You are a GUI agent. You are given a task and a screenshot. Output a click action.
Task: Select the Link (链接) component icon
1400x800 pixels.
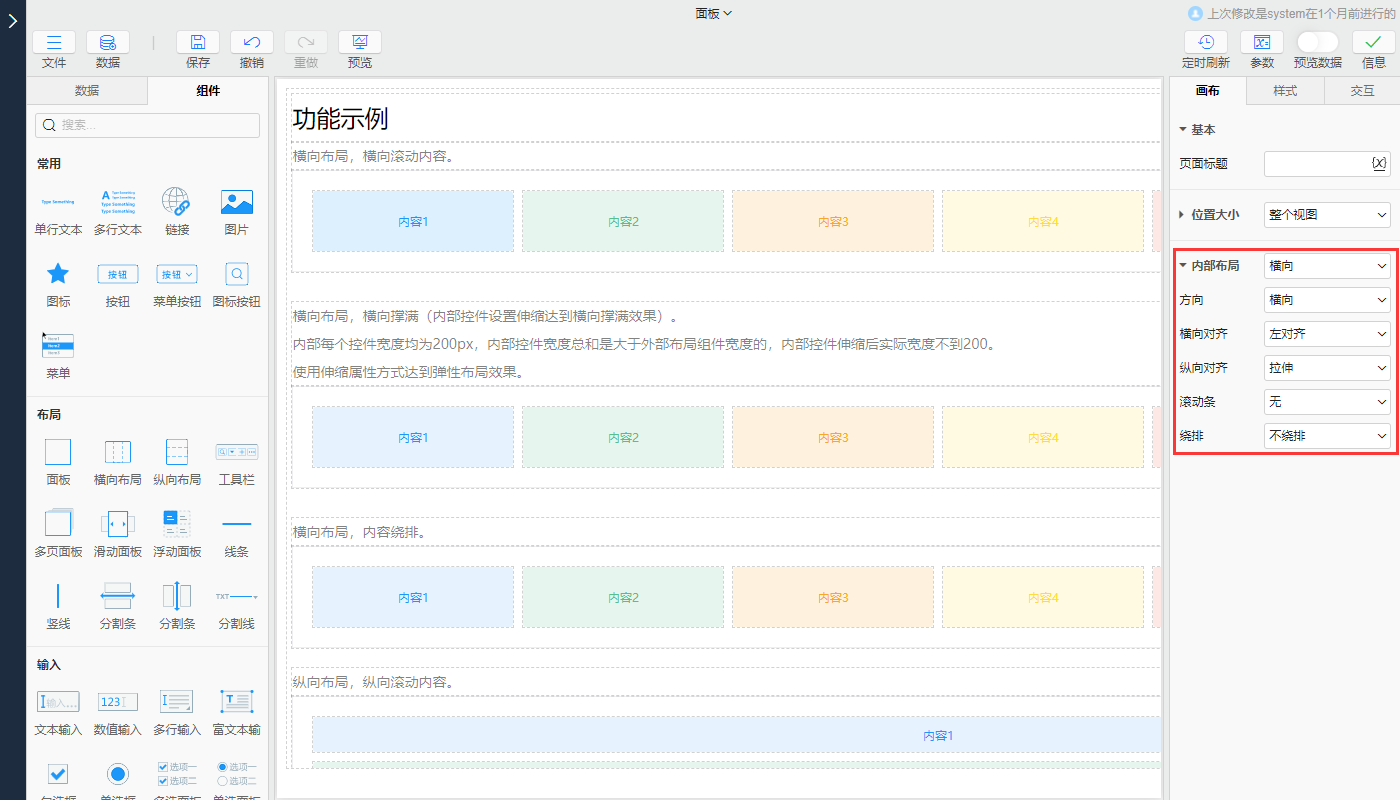[x=177, y=203]
